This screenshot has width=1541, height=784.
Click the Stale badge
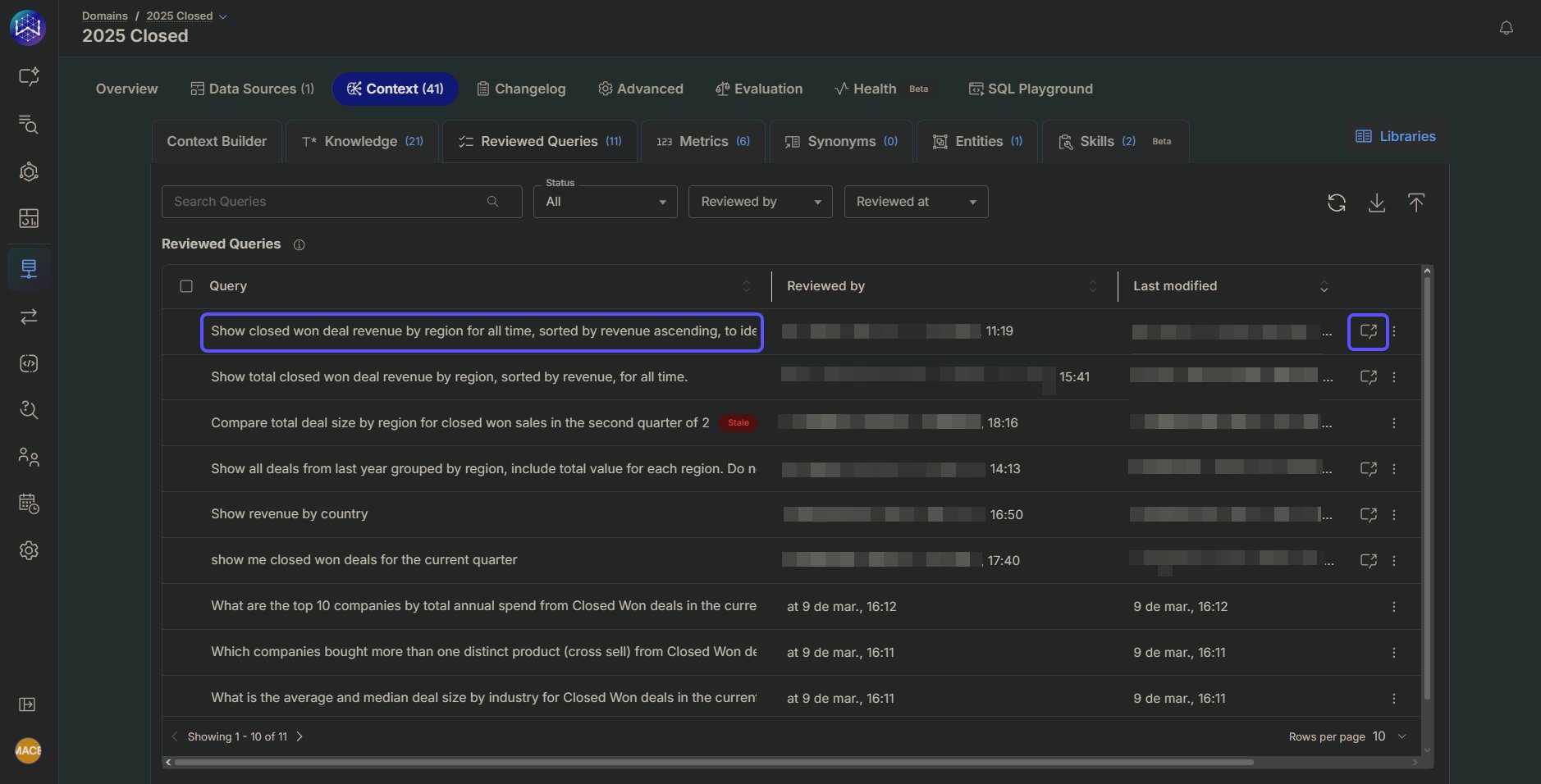coord(738,423)
